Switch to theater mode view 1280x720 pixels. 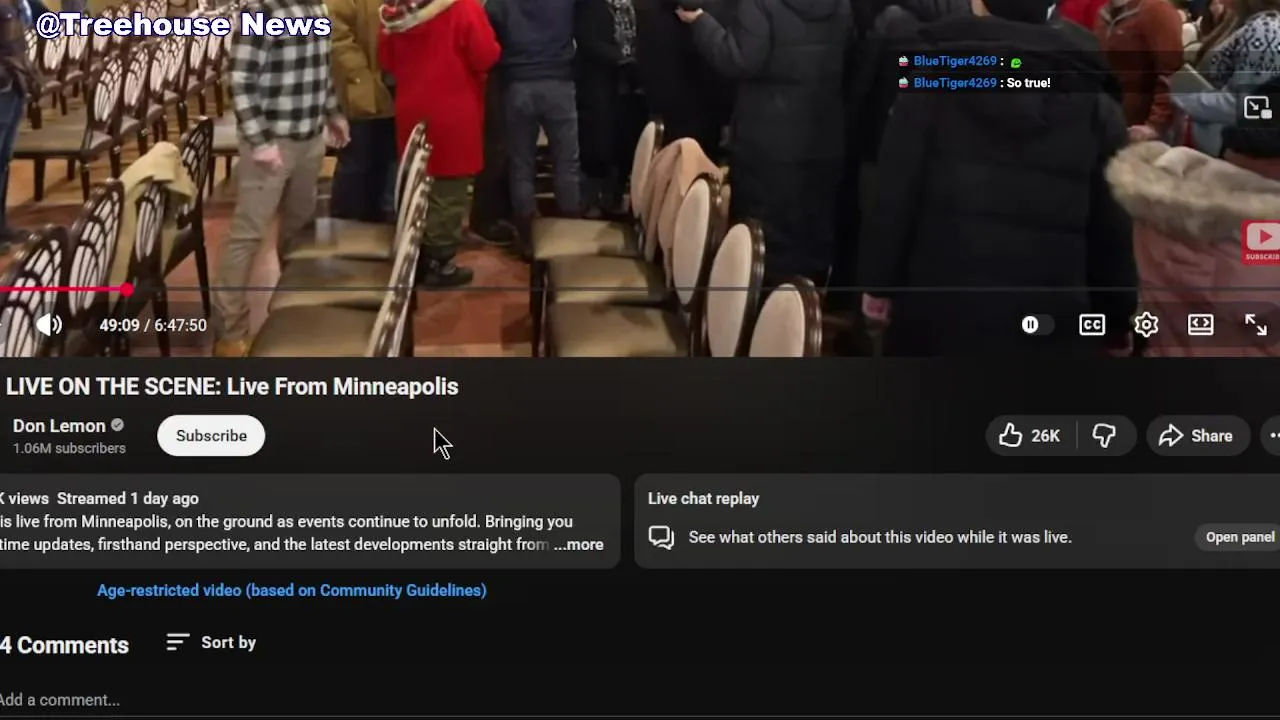tap(1201, 325)
